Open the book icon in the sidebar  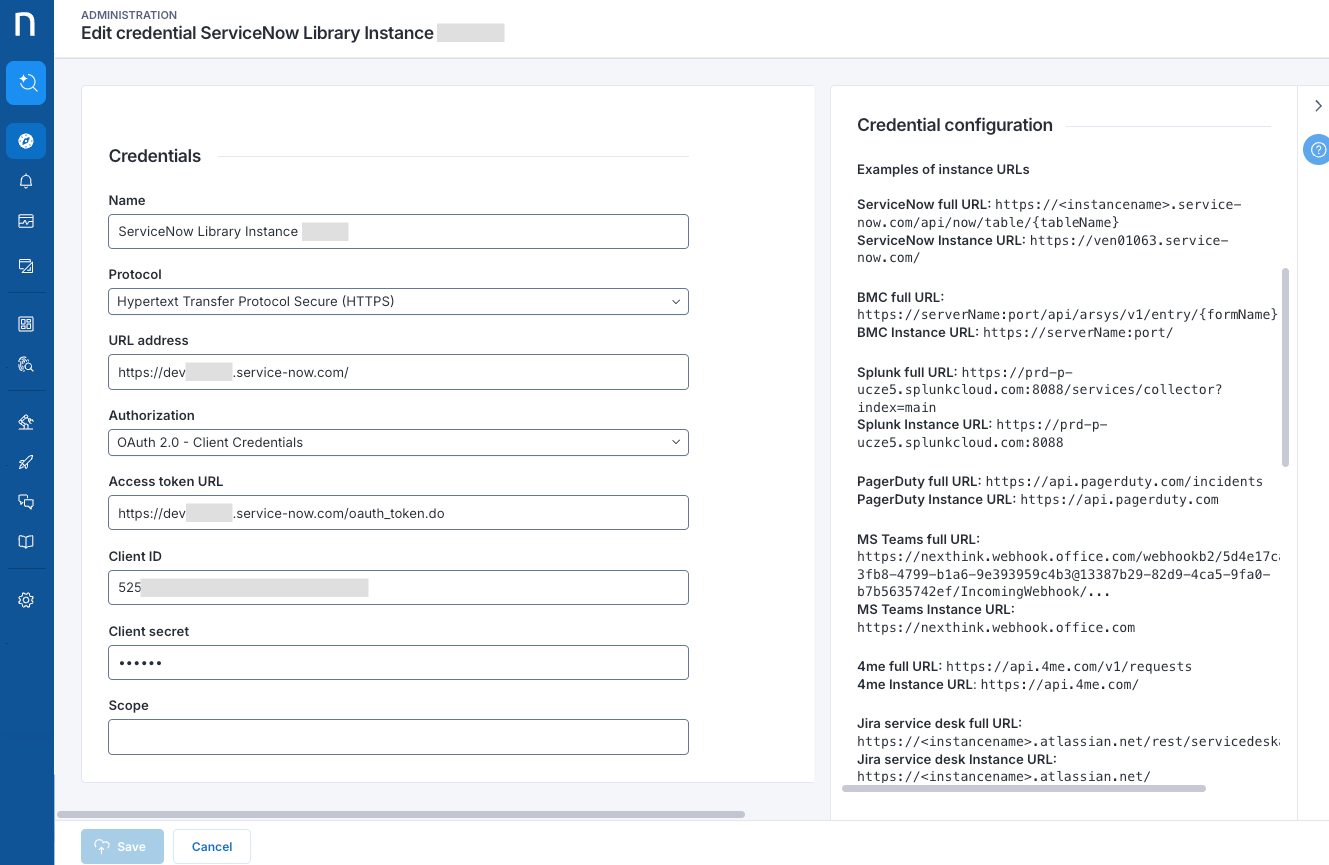pyautogui.click(x=26, y=542)
